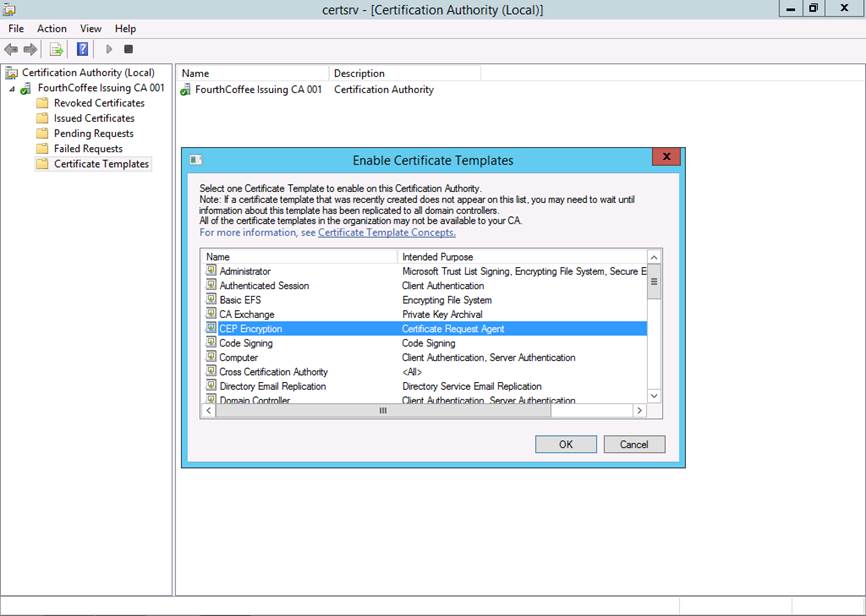This screenshot has height=616, width=866.
Task: Click the Export List toolbar icon
Action: (x=56, y=49)
